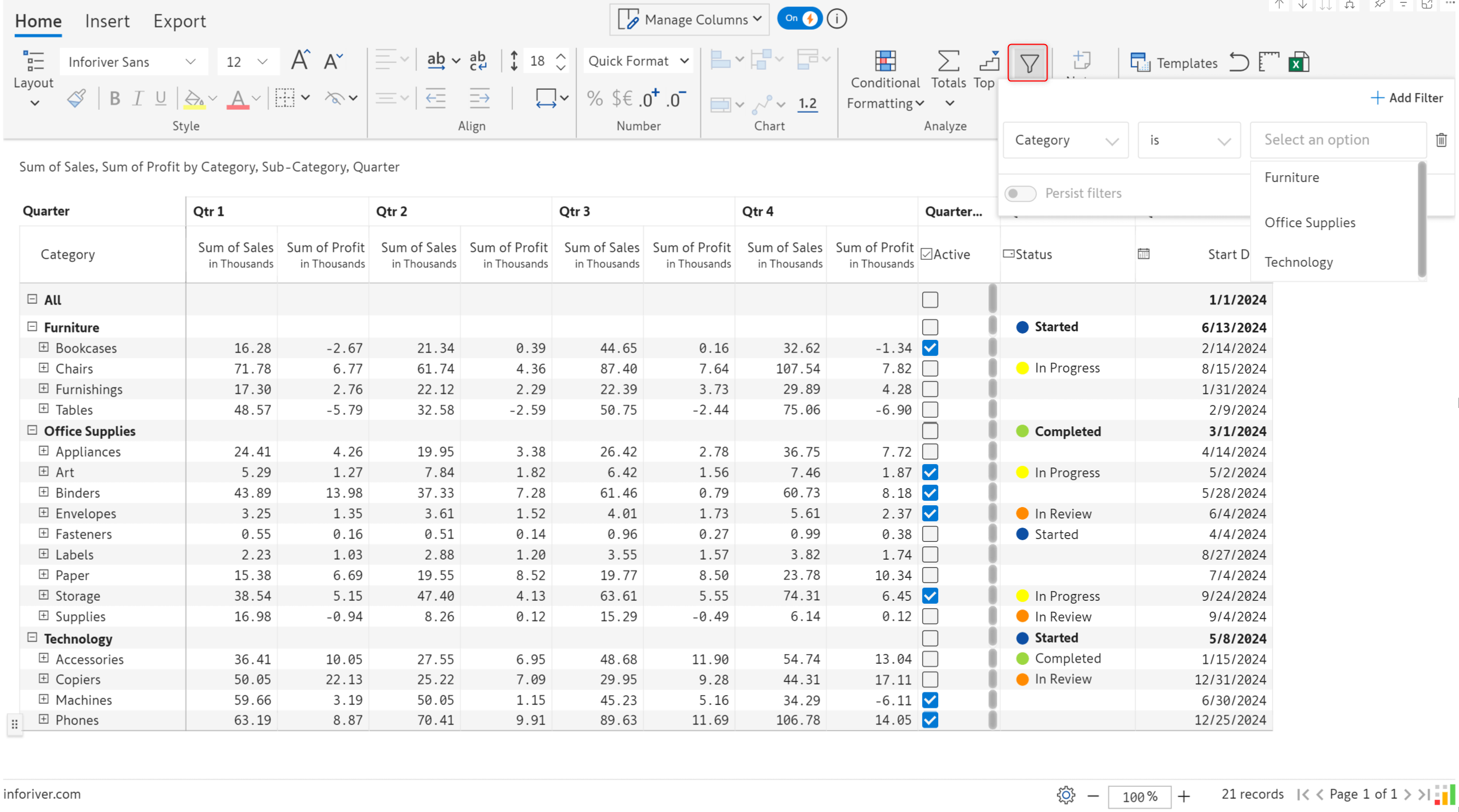Viewport: 1459px width, 812px height.
Task: Click the word wrap icon
Action: pos(478,60)
